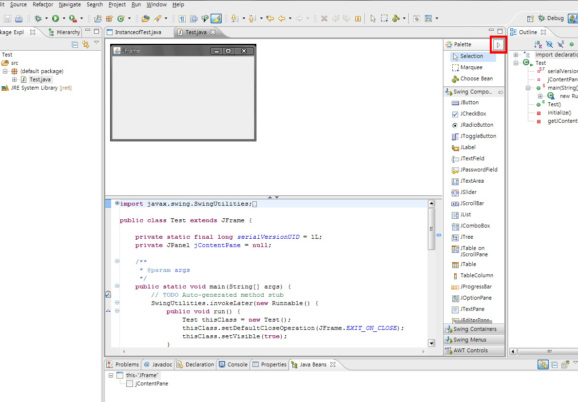Open the Swing Containers palette drawer
578x402 pixels.
point(474,329)
